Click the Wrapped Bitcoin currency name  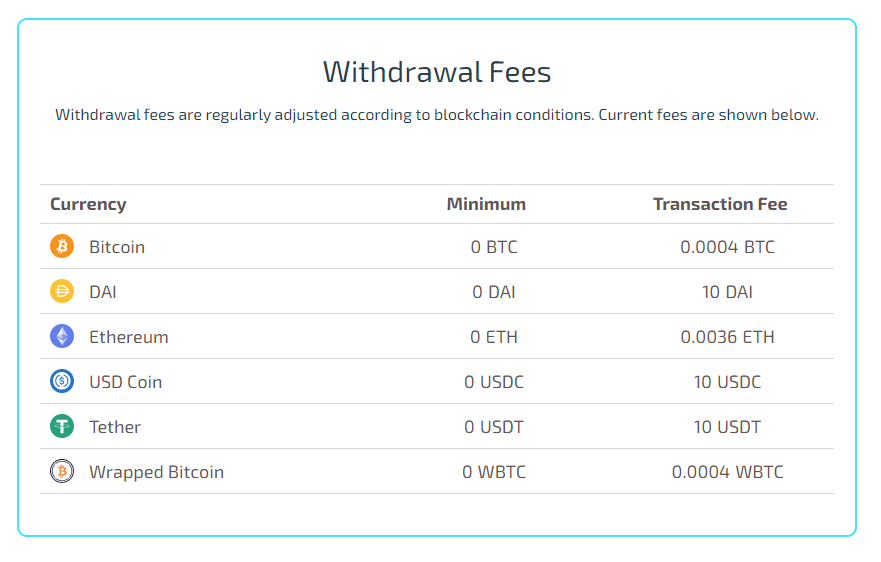(156, 472)
